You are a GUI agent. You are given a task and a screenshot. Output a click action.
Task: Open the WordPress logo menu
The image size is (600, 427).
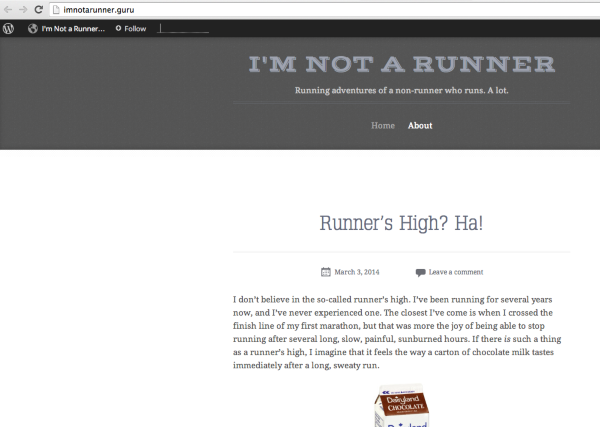point(9,28)
